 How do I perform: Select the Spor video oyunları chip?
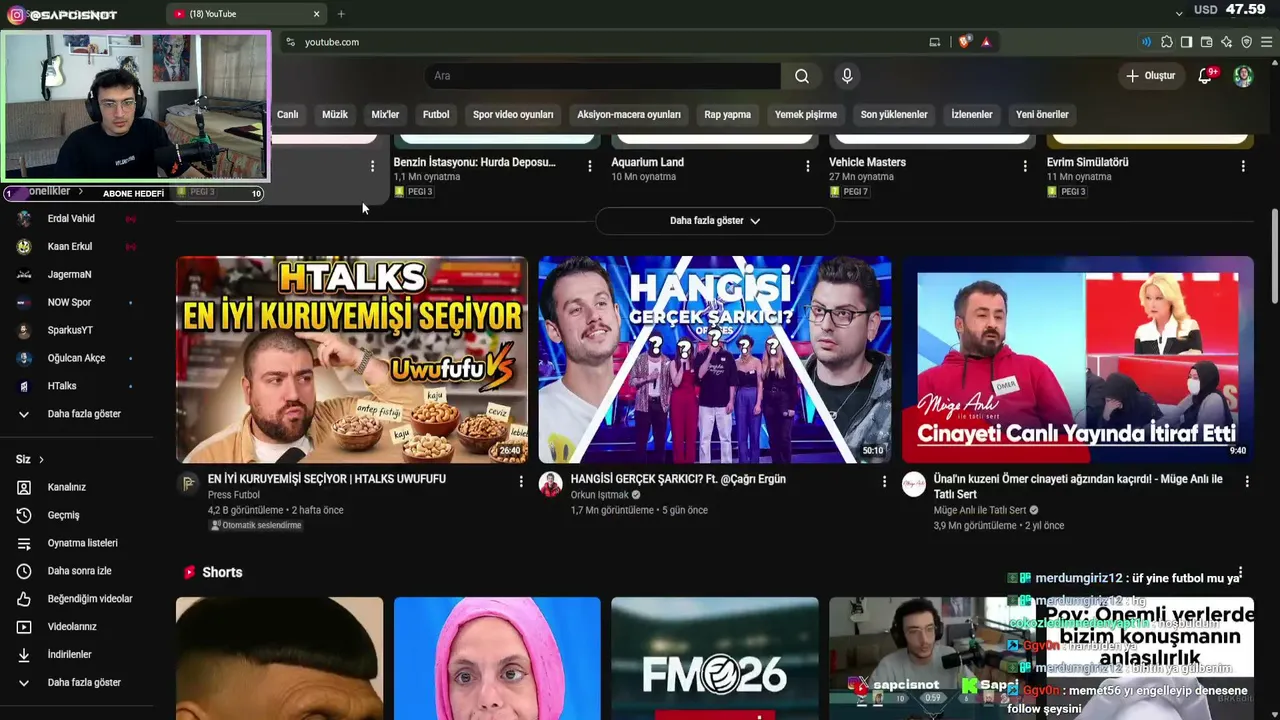513,115
